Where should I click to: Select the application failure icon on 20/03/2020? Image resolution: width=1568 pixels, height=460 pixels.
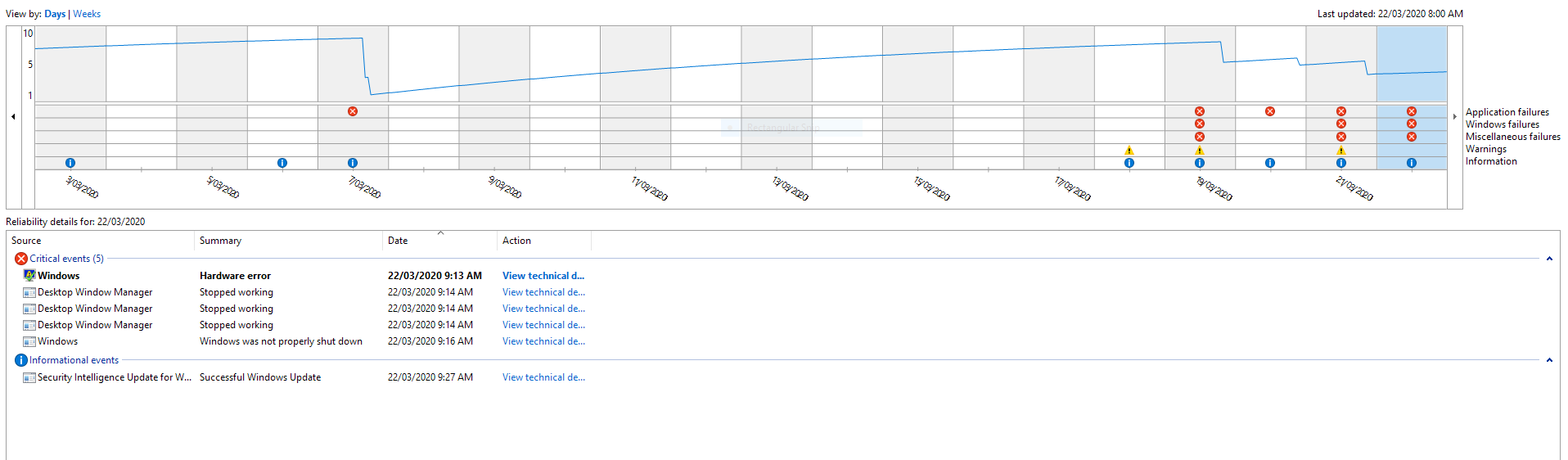[x=1270, y=111]
